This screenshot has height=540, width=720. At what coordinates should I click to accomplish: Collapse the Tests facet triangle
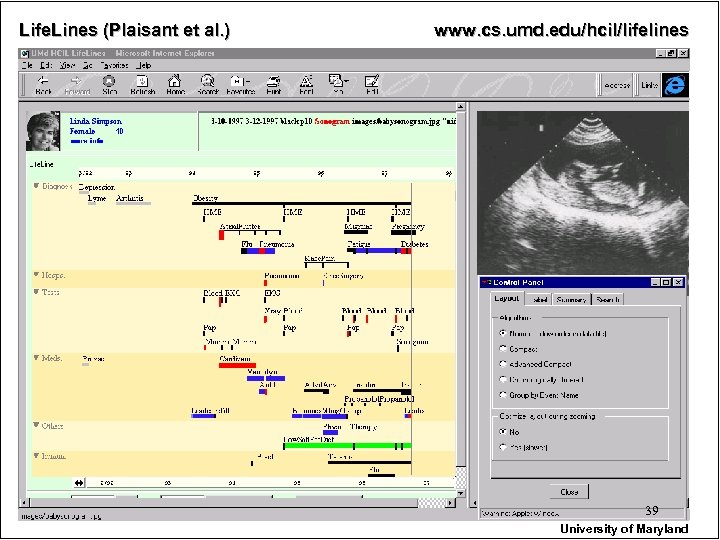tap(36, 292)
